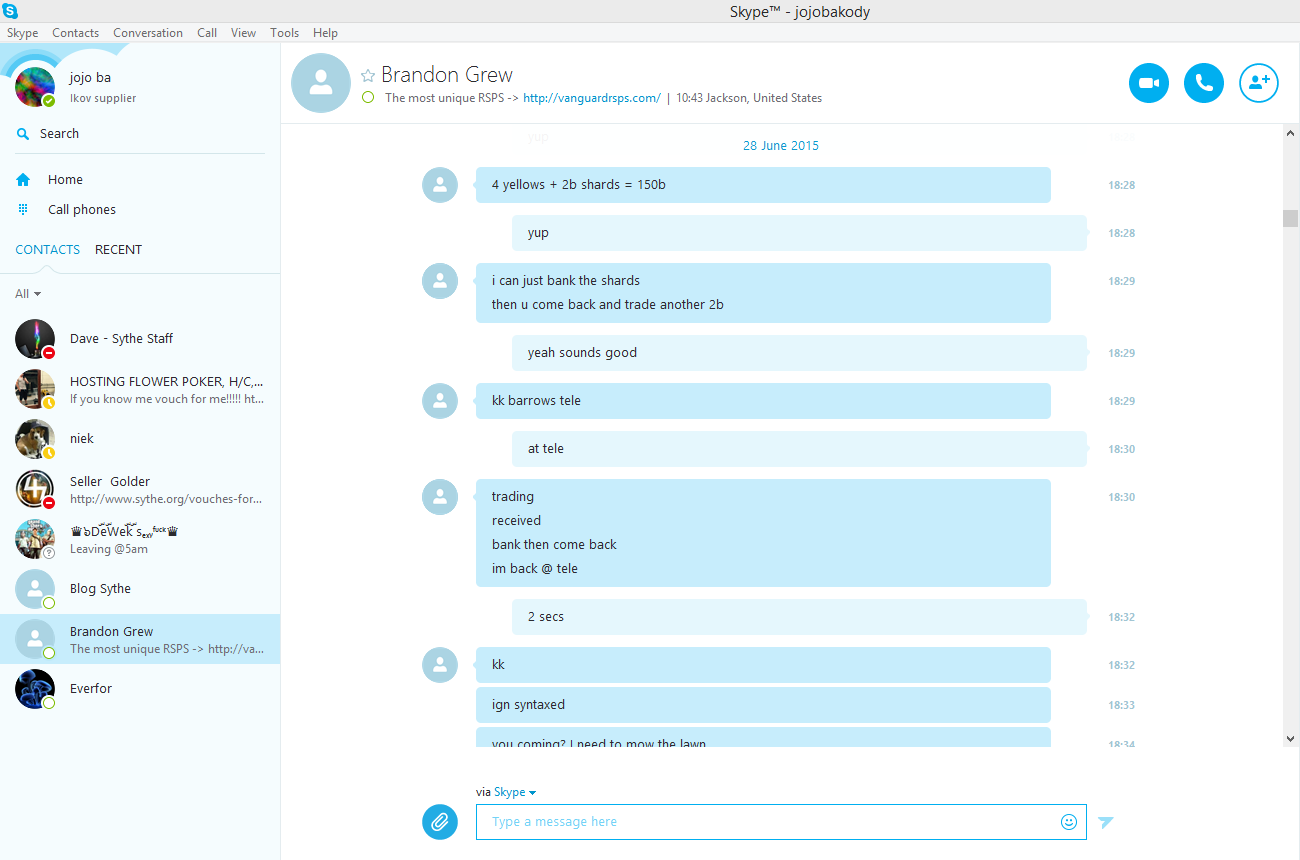1300x860 pixels.
Task: Open the Skype menu
Action: click(x=23, y=33)
